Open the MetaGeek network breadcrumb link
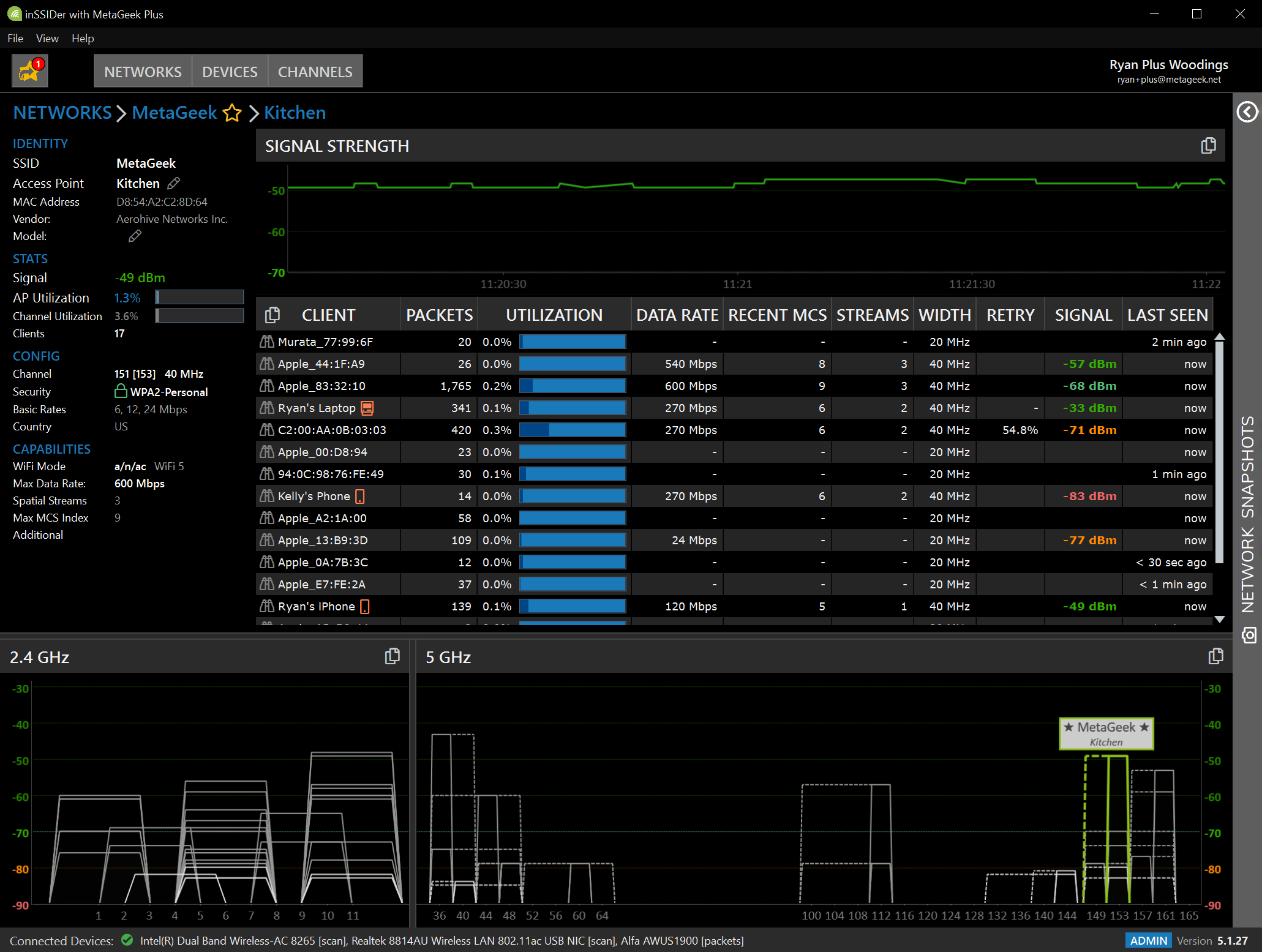Image resolution: width=1262 pixels, height=952 pixels. tap(174, 113)
